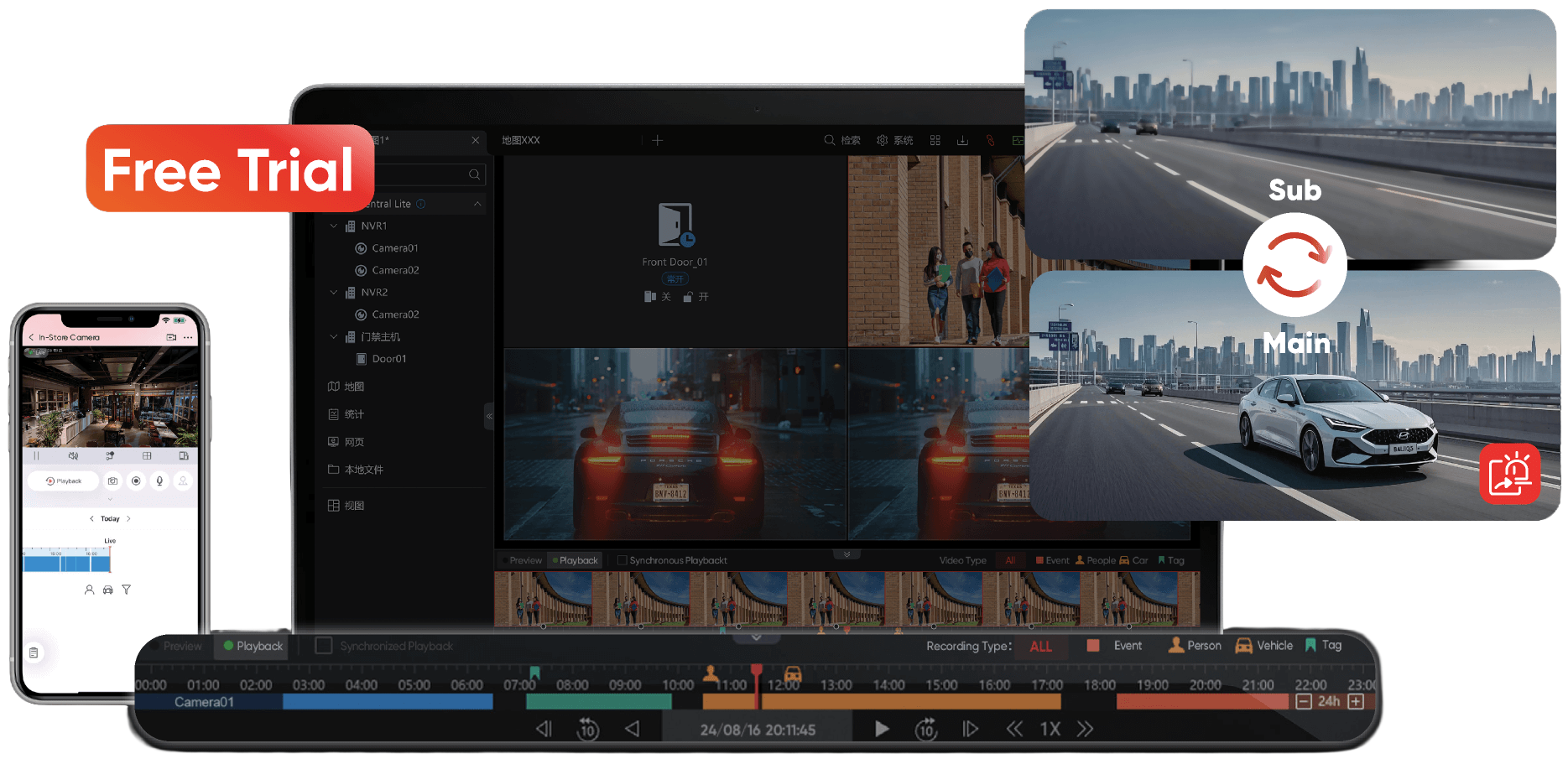Skip forward 10 seconds
The image size is (1568, 764).
926,729
